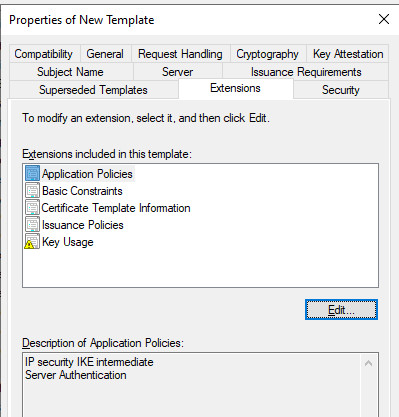The height and width of the screenshot is (417, 399).
Task: Close the Properties of New Template dialog
Action: [384, 19]
